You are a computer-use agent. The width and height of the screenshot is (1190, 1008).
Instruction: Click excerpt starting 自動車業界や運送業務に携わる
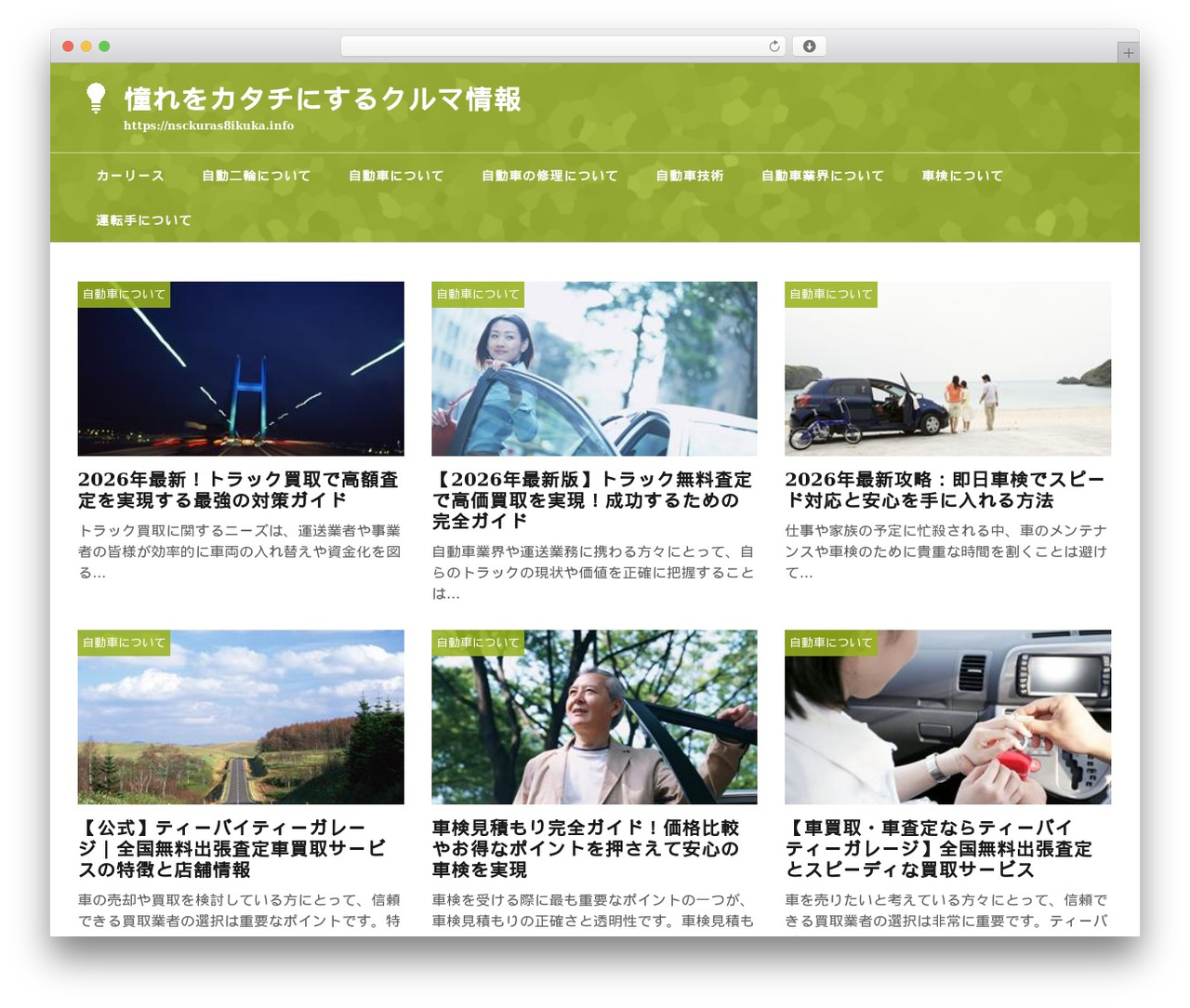593,573
